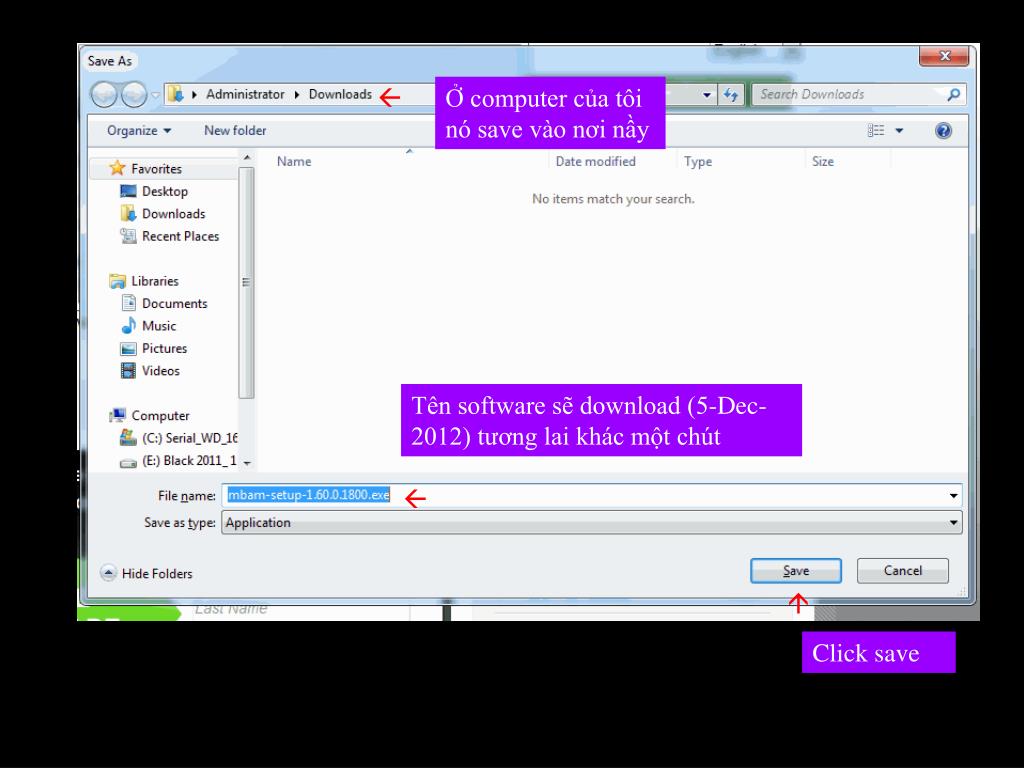Viewport: 1024px width, 768px height.
Task: Click the navigation pane scroll up arrow
Action: [246, 158]
